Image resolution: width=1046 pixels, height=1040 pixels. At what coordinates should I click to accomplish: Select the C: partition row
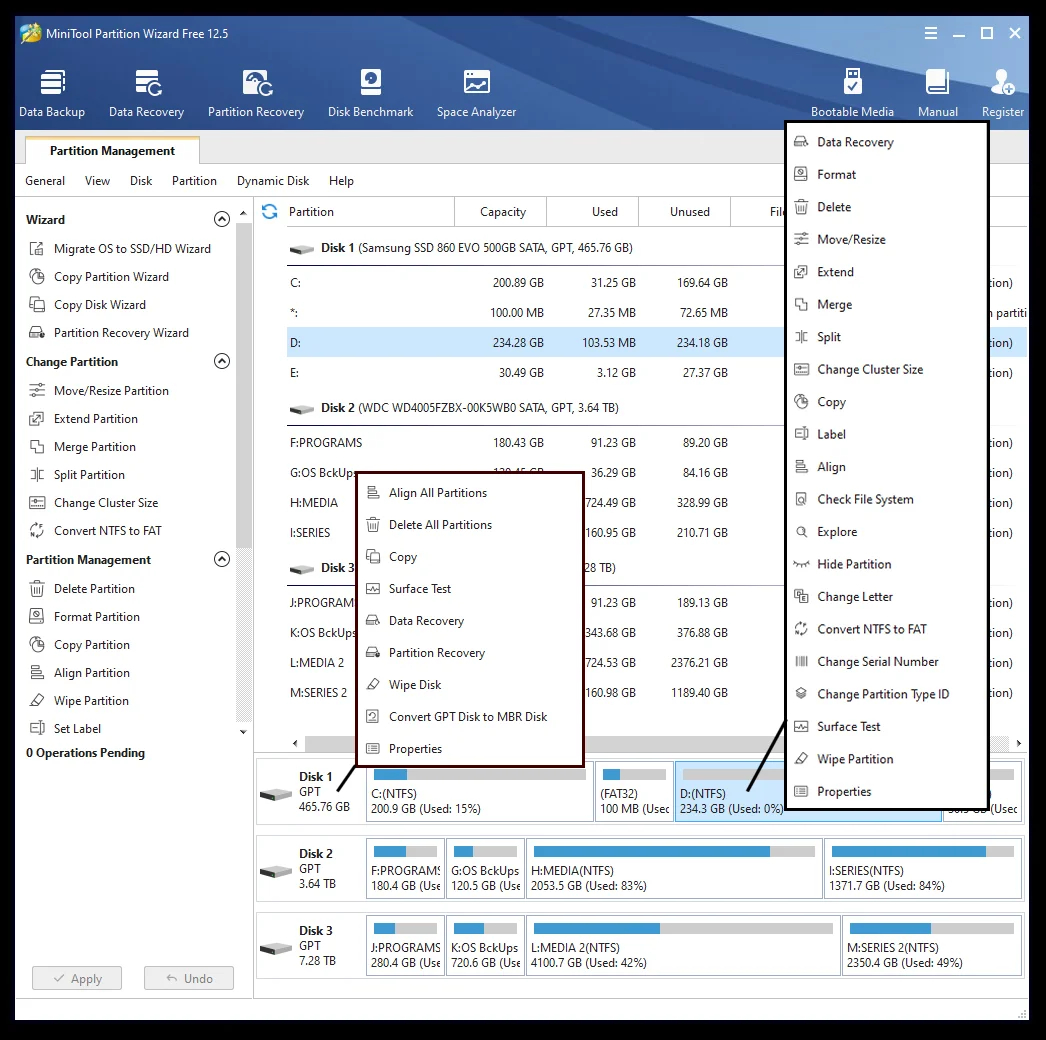tap(536, 283)
